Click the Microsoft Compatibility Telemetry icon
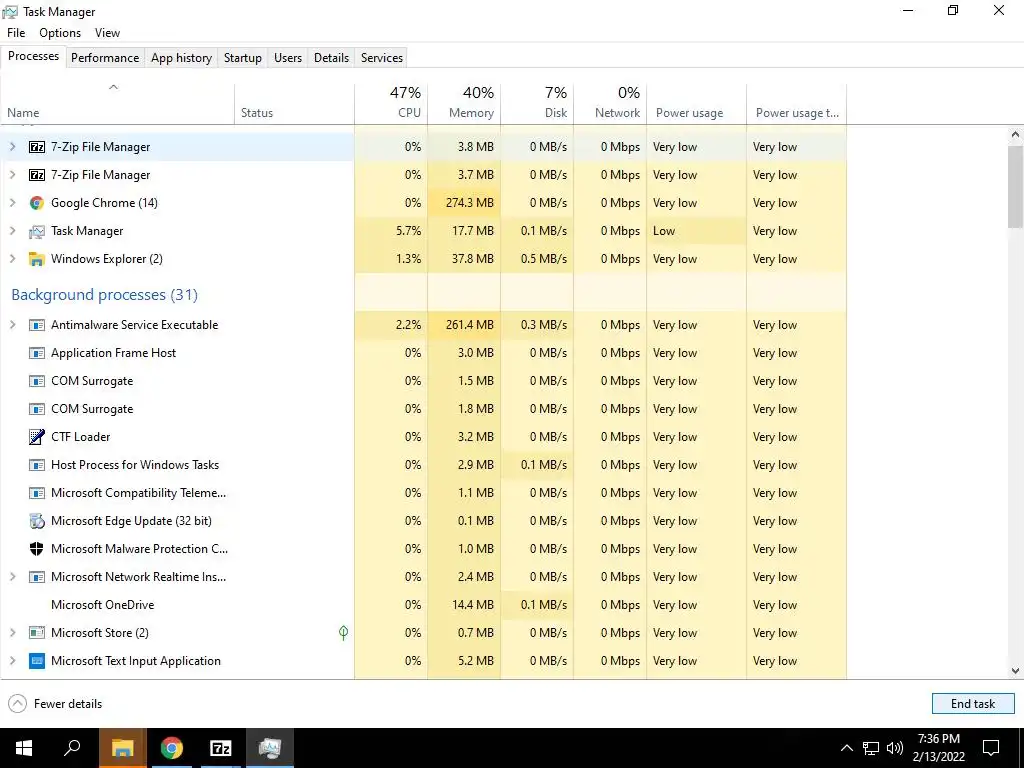Image resolution: width=1024 pixels, height=768 pixels. pos(37,493)
